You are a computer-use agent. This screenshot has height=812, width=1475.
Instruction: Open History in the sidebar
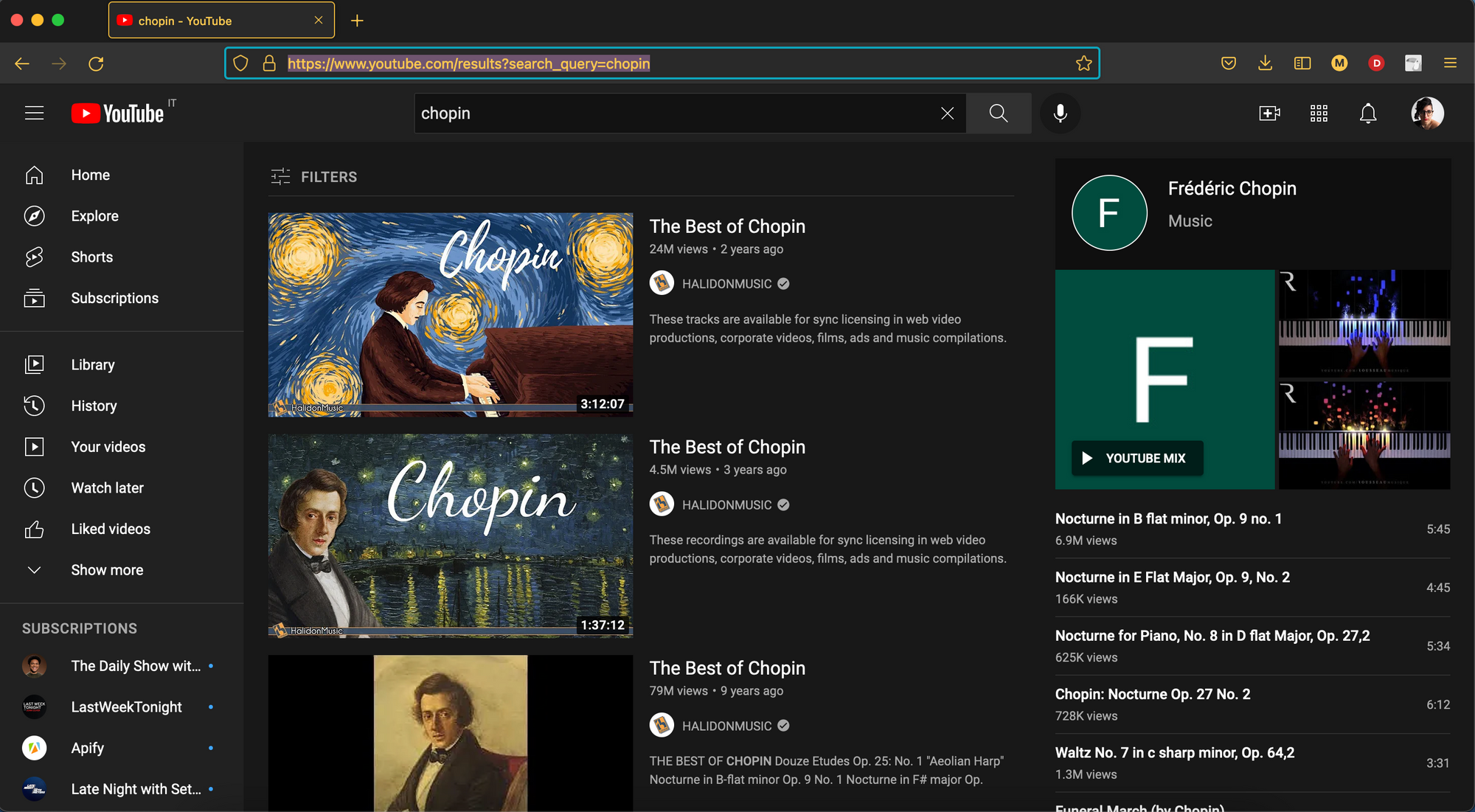coord(122,406)
